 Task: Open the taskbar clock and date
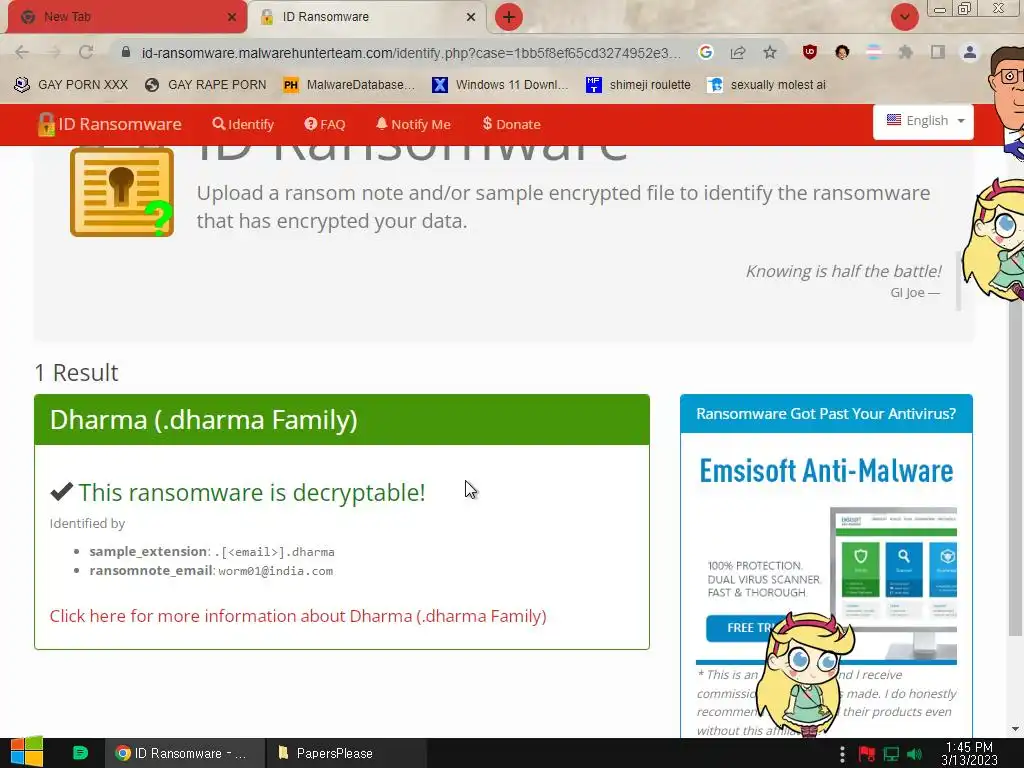(969, 753)
